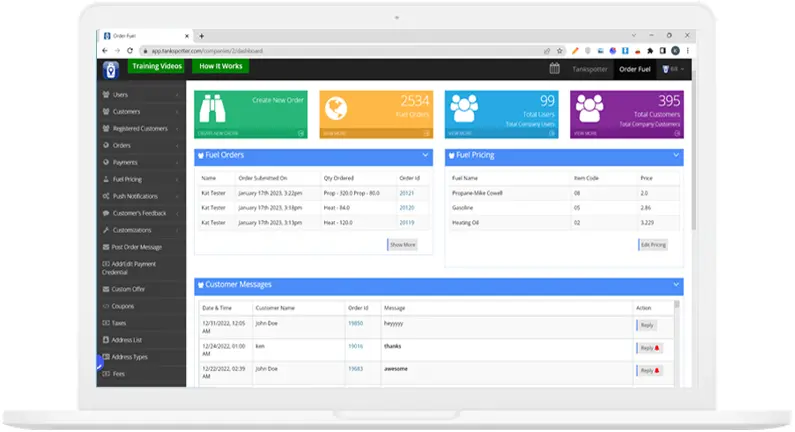Click the page vertical scrollbar
This screenshot has width=795, height=432.
[694, 152]
